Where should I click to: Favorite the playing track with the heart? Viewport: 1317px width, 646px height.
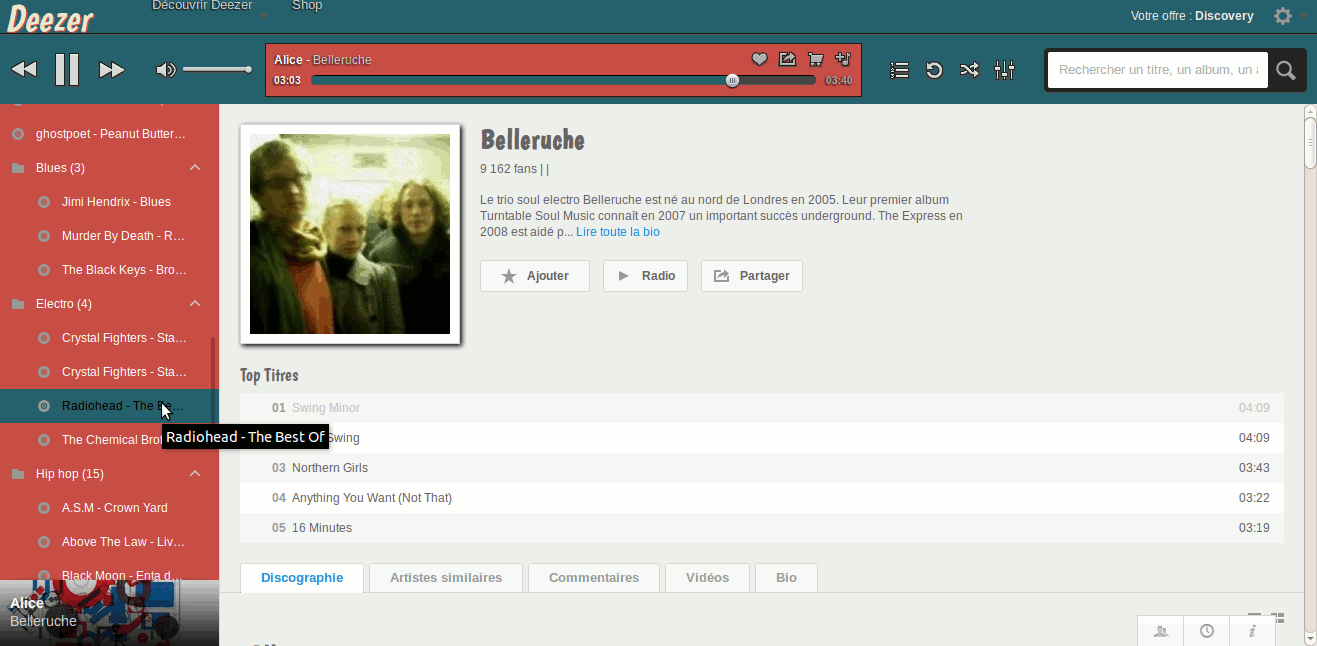759,59
